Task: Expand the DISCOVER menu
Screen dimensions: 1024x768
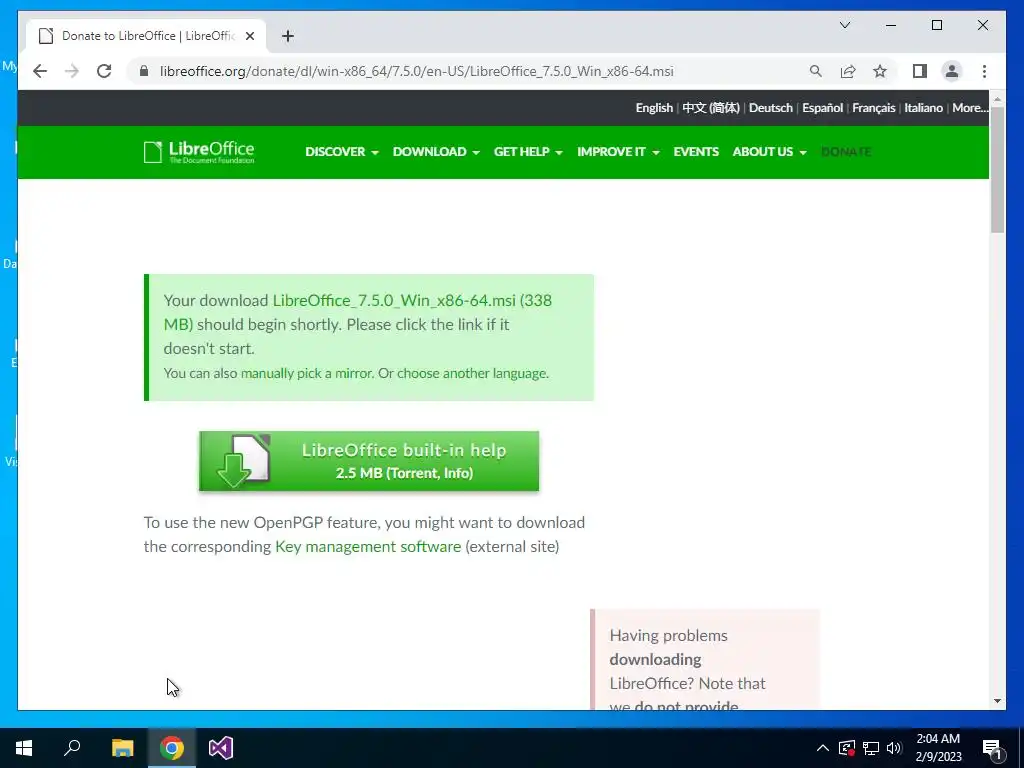Action: [x=342, y=152]
